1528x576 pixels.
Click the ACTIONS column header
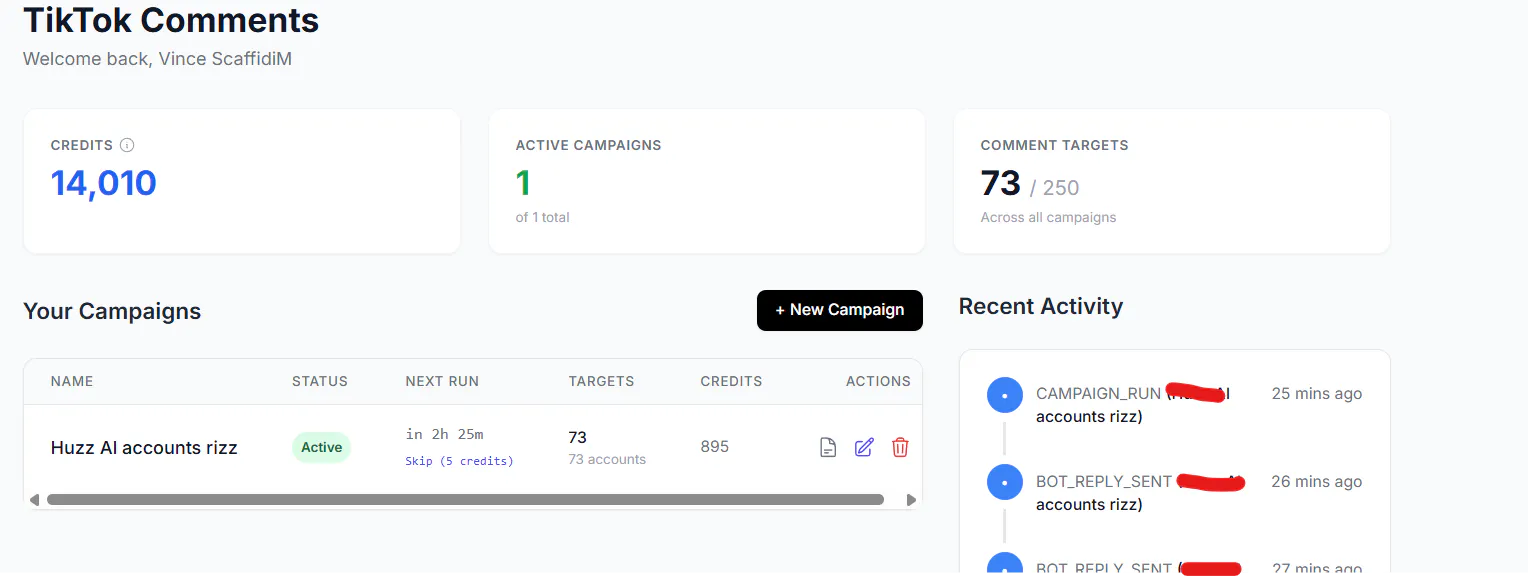(x=878, y=381)
